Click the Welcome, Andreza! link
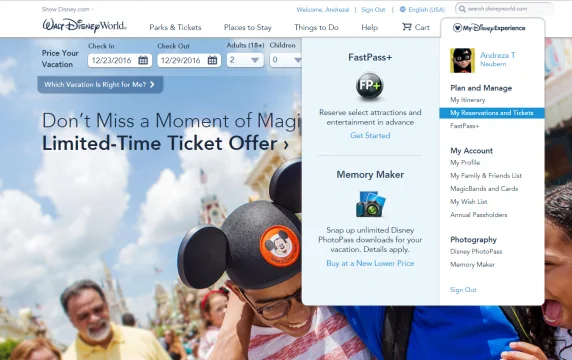The width and height of the screenshot is (572, 360). (322, 10)
